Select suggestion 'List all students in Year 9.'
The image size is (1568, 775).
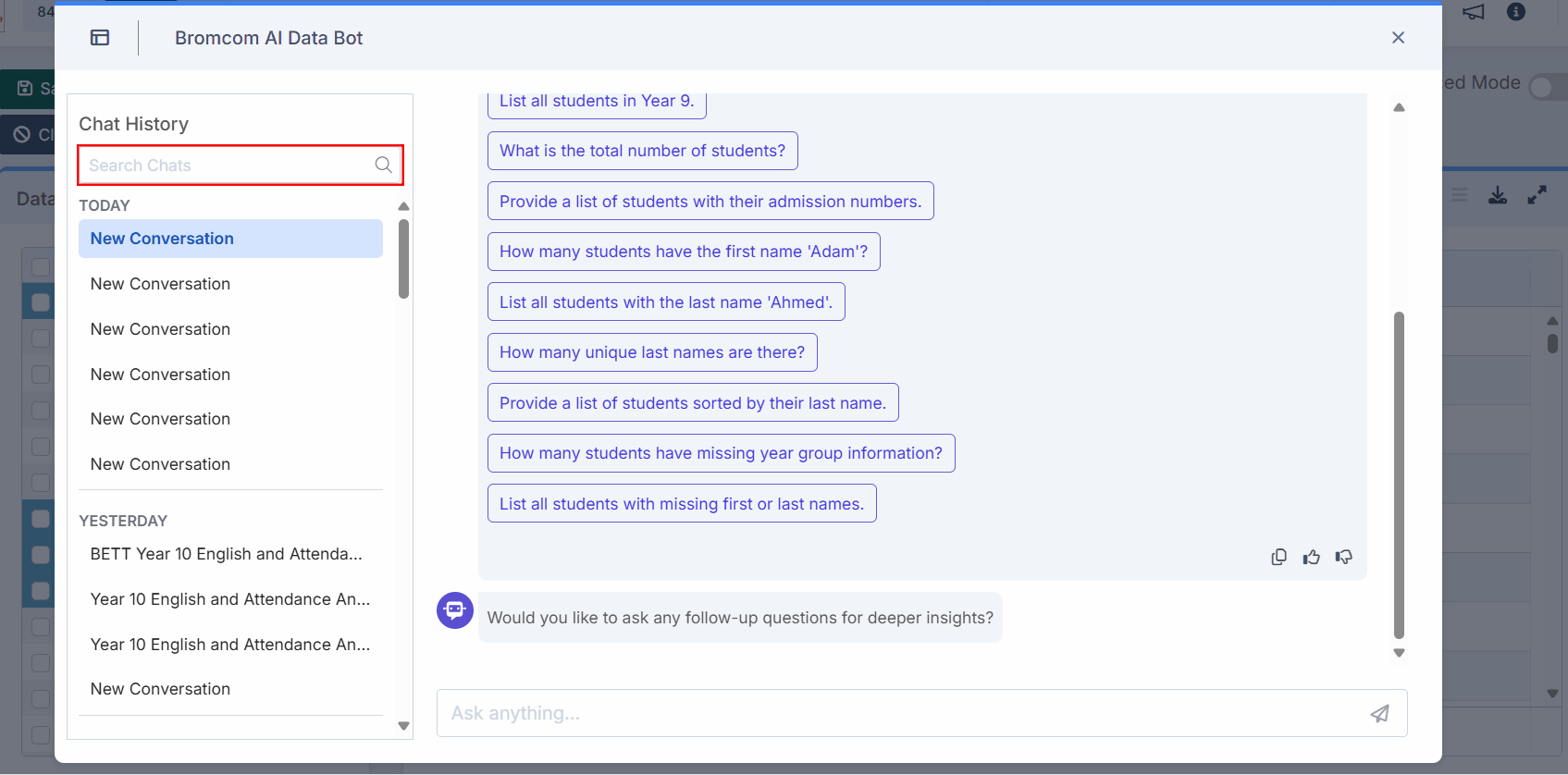(x=597, y=102)
